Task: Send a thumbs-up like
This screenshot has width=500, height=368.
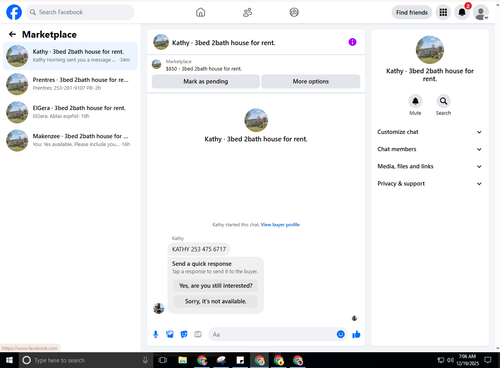Action: point(356,334)
